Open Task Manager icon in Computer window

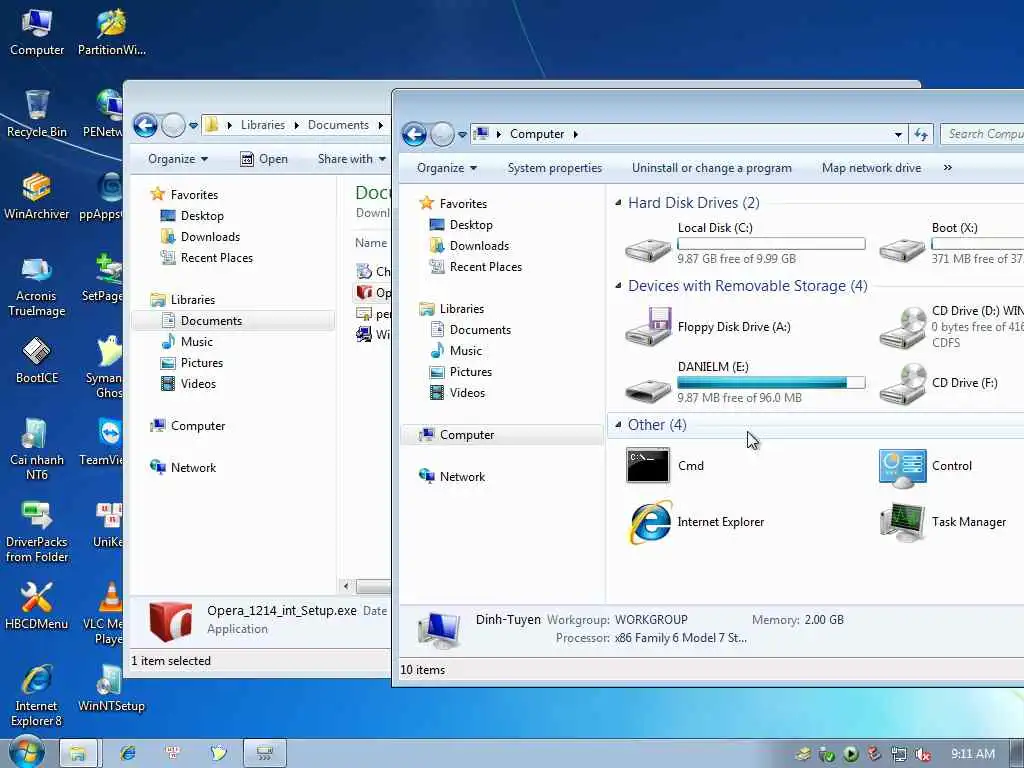coord(903,522)
